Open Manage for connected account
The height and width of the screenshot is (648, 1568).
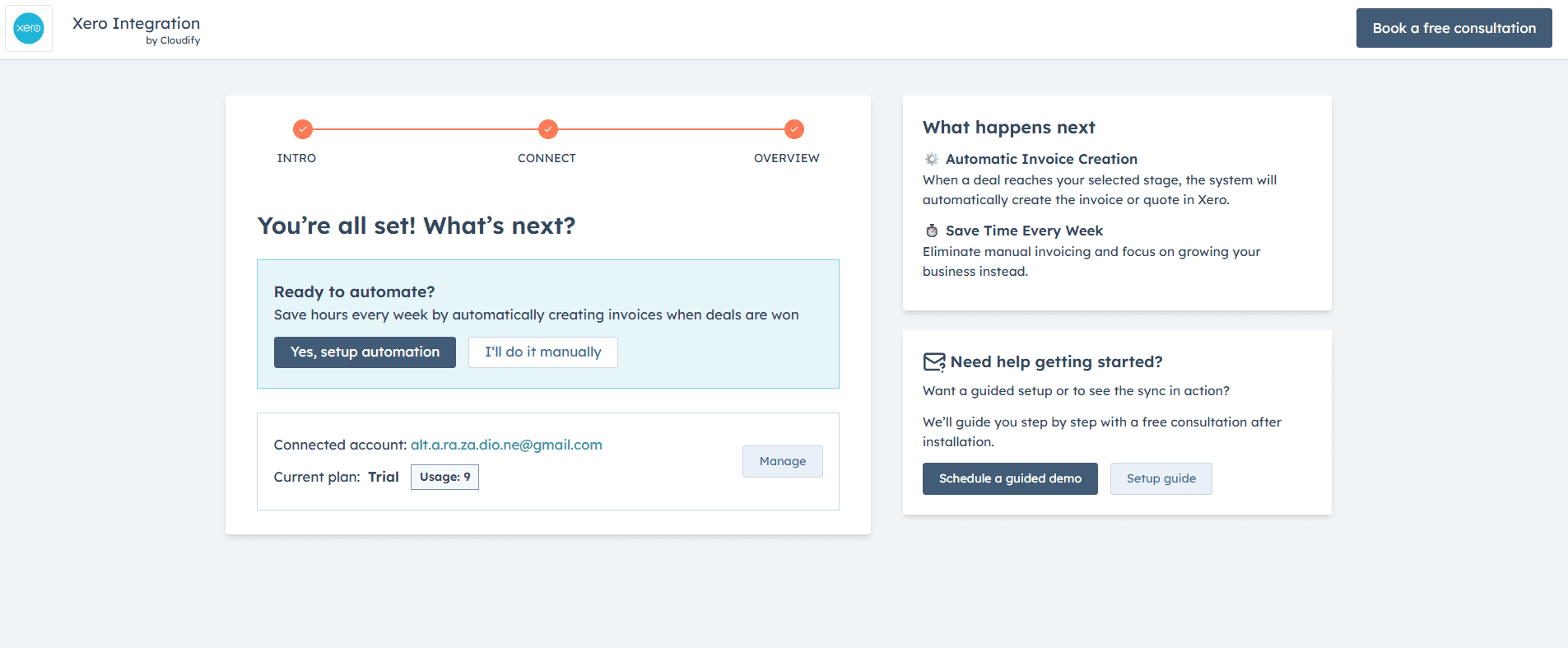point(783,461)
